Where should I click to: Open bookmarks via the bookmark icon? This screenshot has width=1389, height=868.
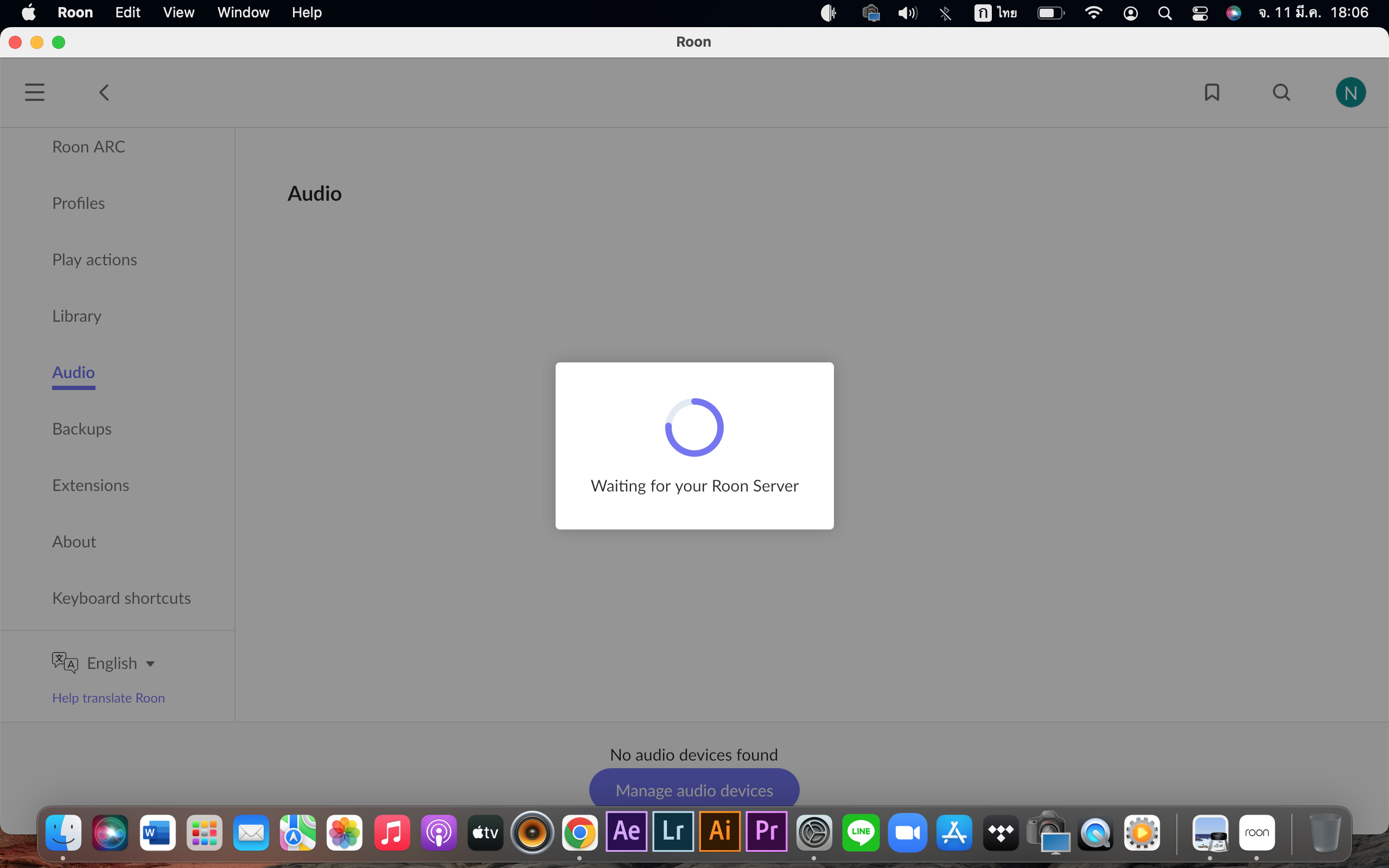click(1212, 92)
